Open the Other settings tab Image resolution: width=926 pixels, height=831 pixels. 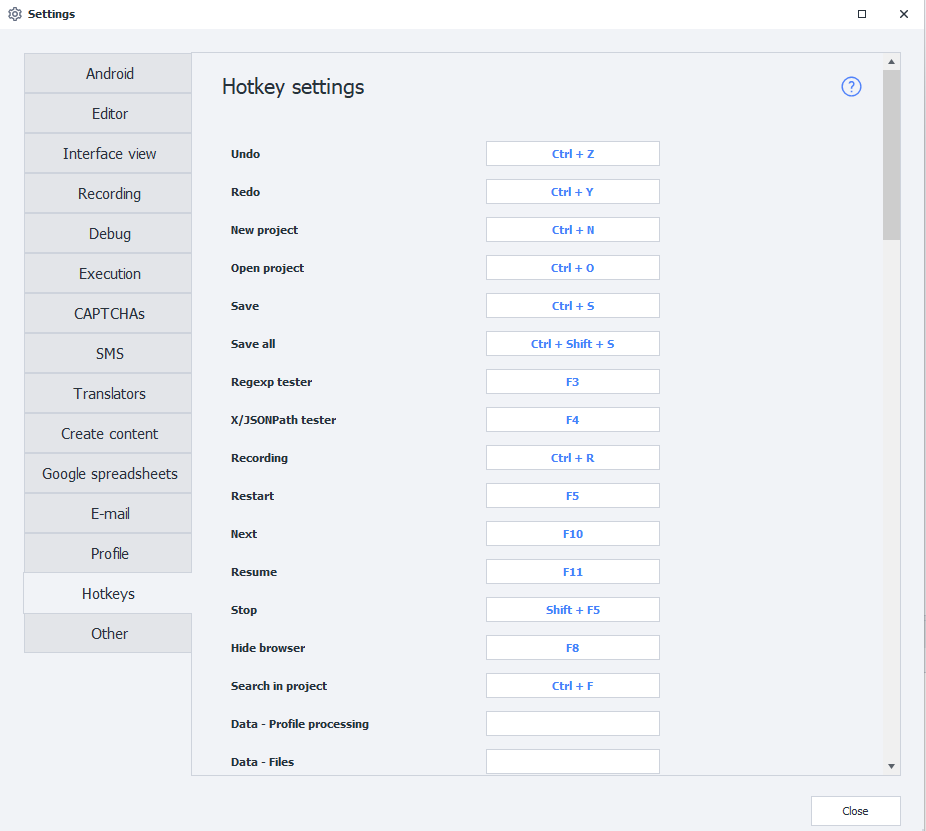click(109, 634)
